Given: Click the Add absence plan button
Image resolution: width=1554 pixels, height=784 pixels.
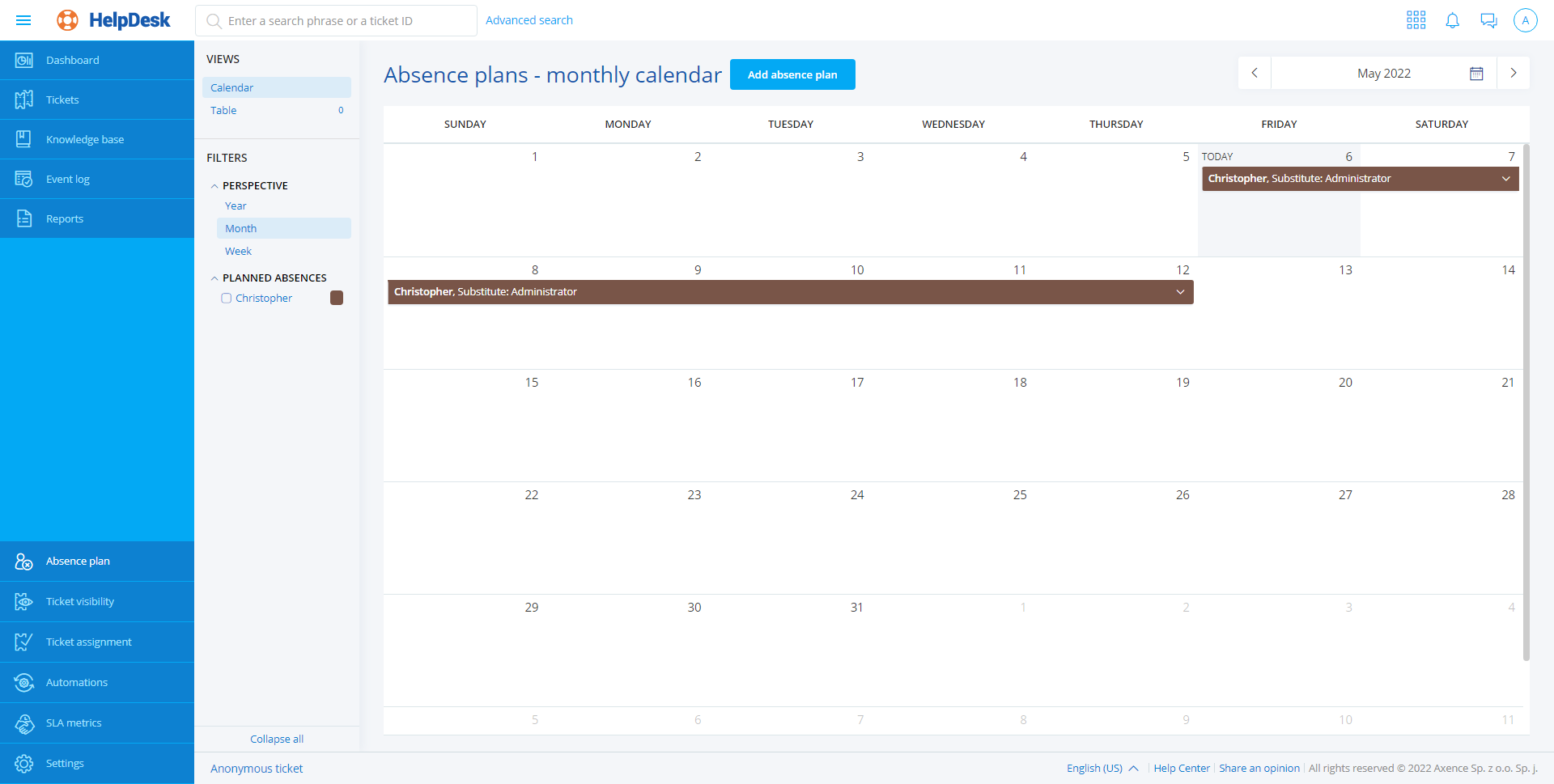Looking at the screenshot, I should pos(792,74).
